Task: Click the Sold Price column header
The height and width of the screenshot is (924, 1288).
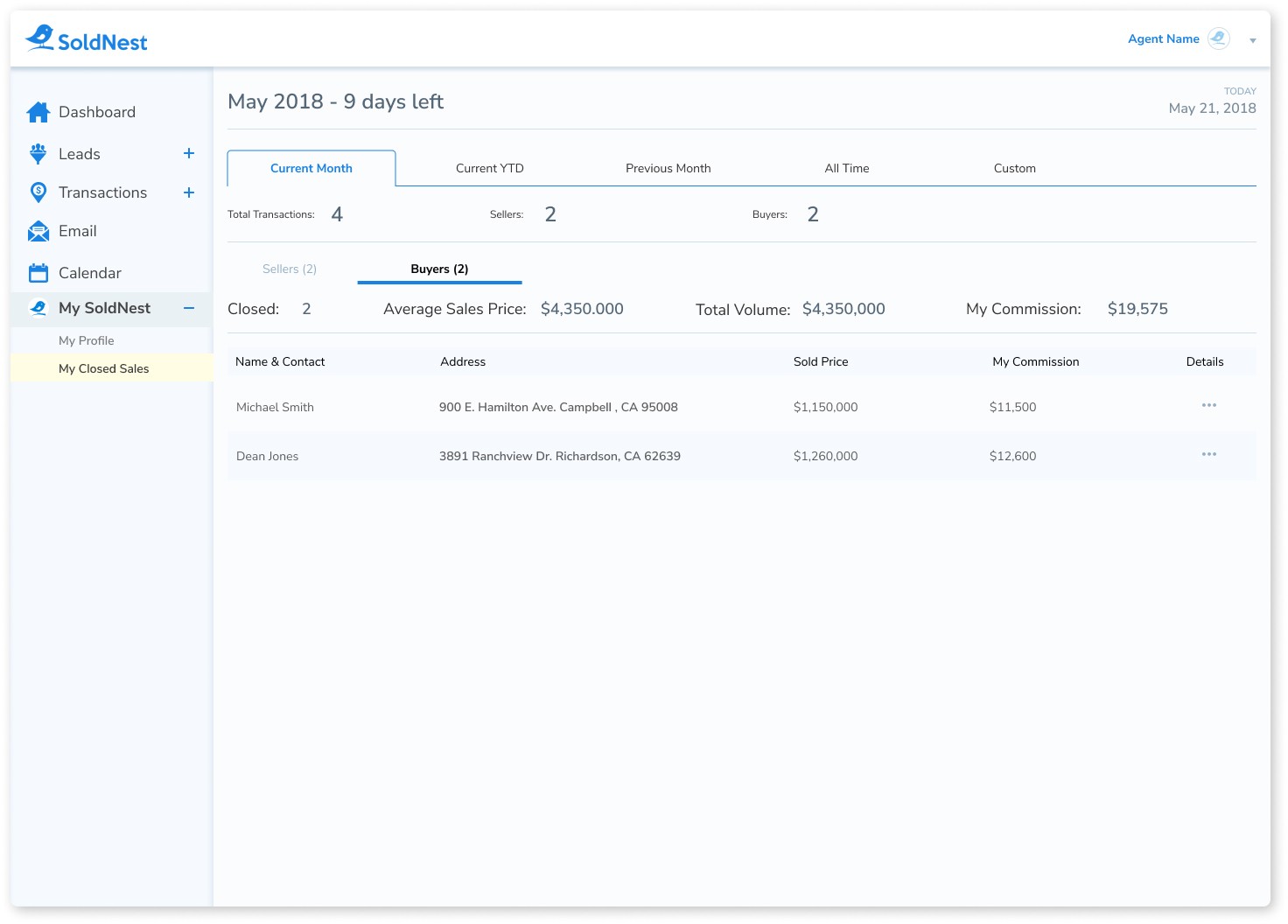Action: click(x=821, y=361)
